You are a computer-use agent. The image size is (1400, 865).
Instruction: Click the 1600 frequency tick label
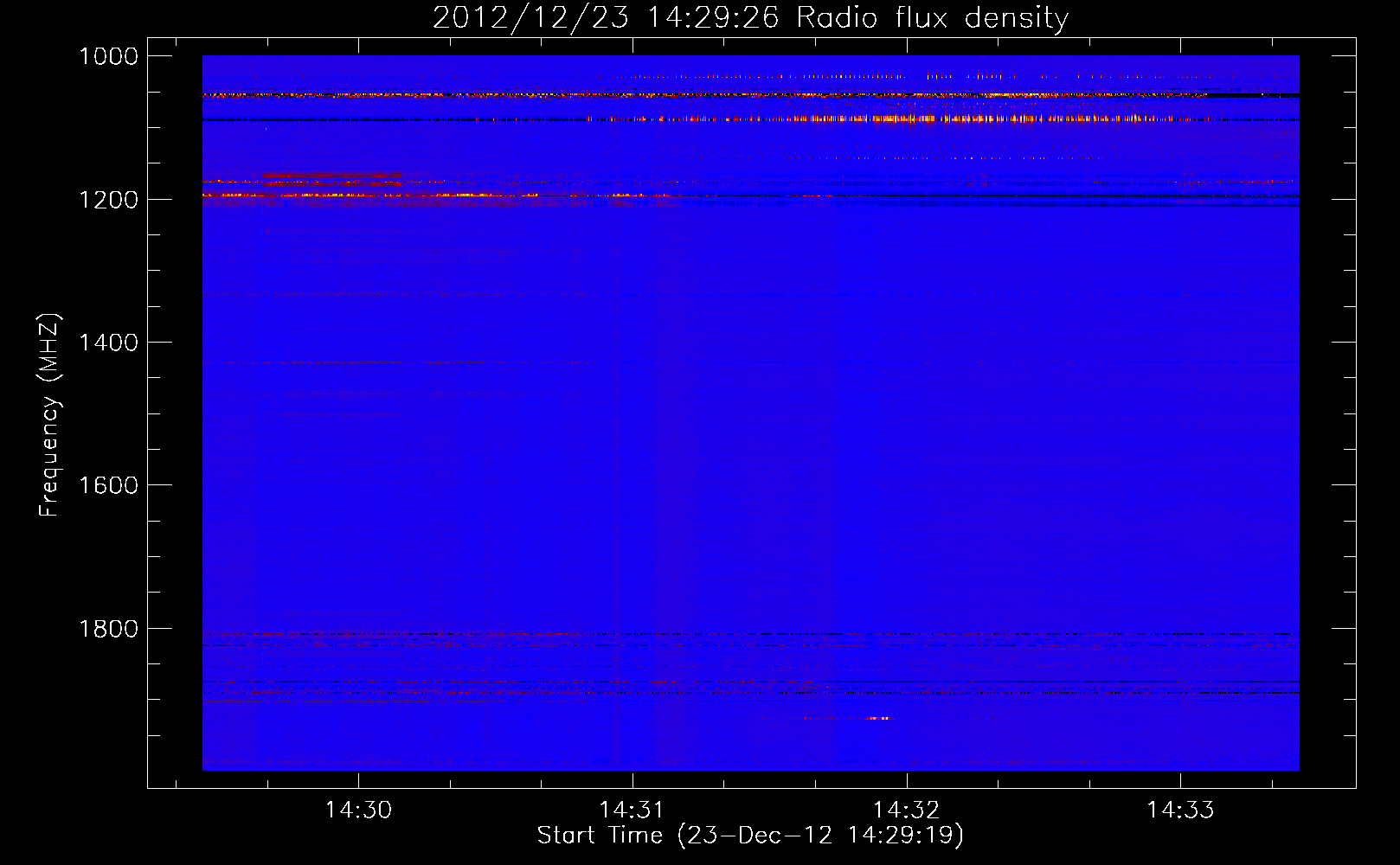click(x=108, y=485)
